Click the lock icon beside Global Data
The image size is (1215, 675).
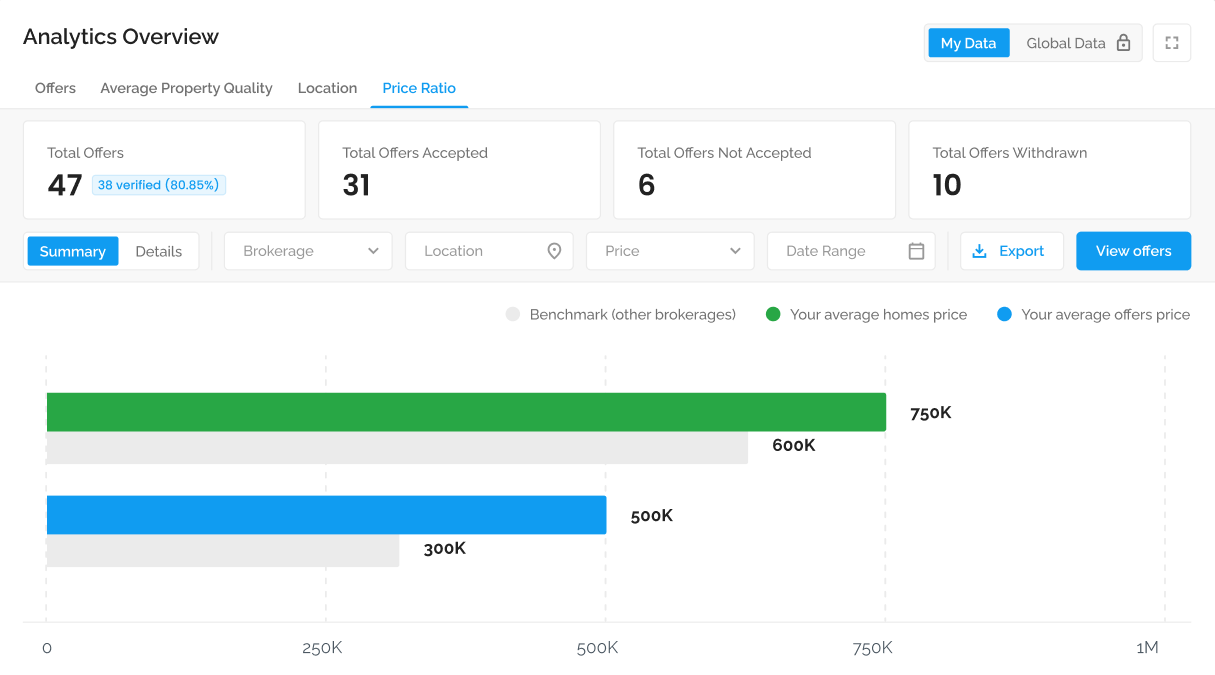coord(1123,43)
